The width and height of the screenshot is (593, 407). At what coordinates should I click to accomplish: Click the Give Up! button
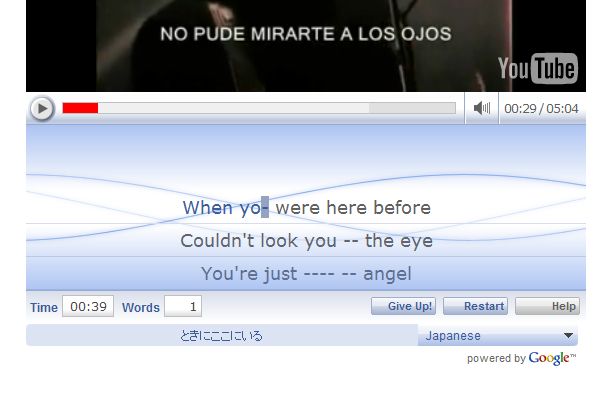pyautogui.click(x=403, y=306)
